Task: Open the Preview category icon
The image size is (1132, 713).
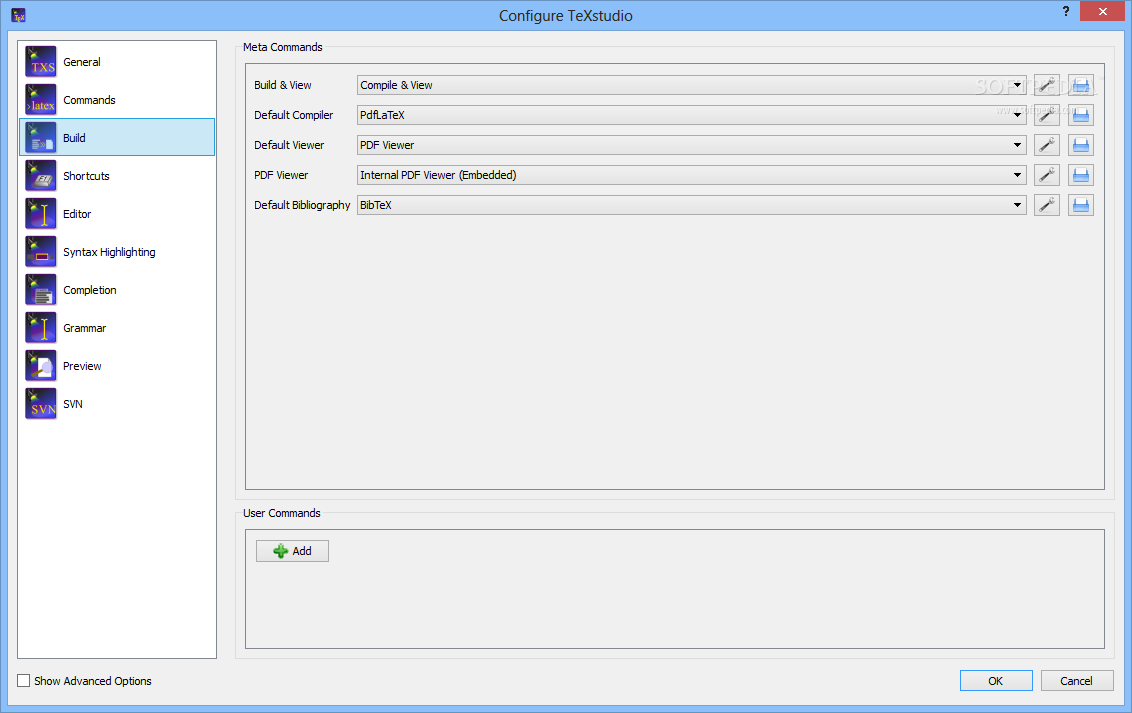Action: [x=40, y=365]
